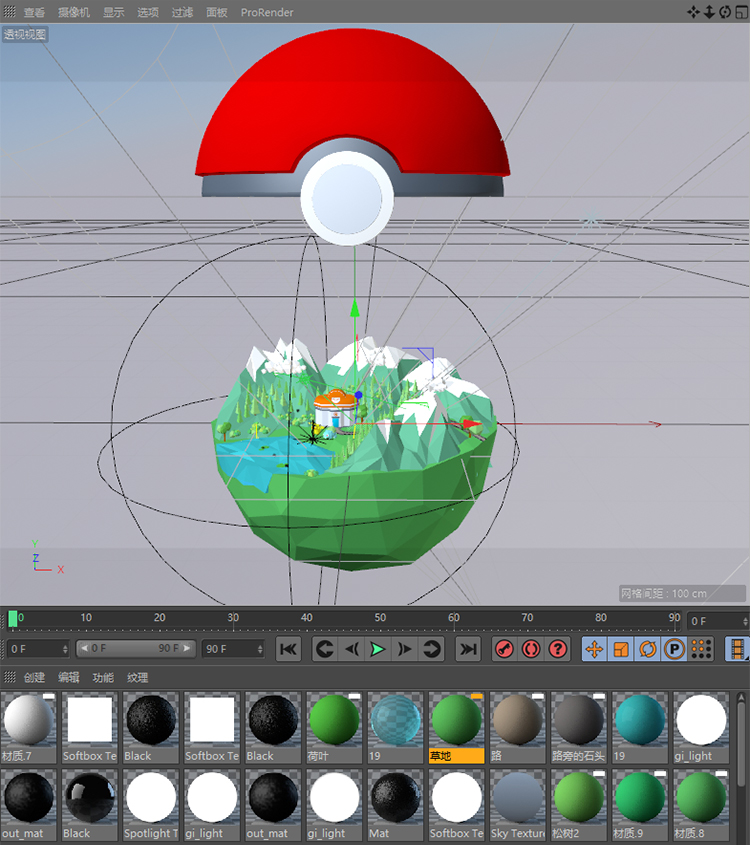This screenshot has width=750, height=845.
Task: Open the film-strip timeline layout dropdown
Action: (x=738, y=649)
